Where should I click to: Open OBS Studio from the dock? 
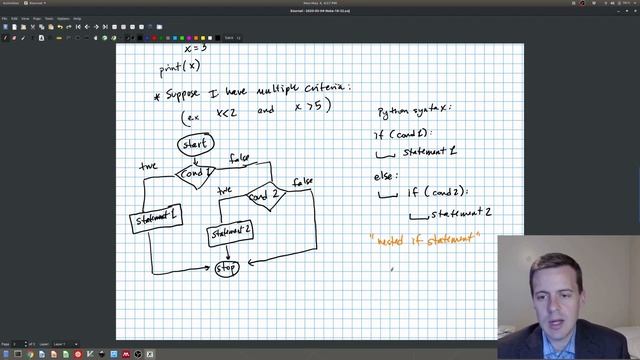(138, 354)
